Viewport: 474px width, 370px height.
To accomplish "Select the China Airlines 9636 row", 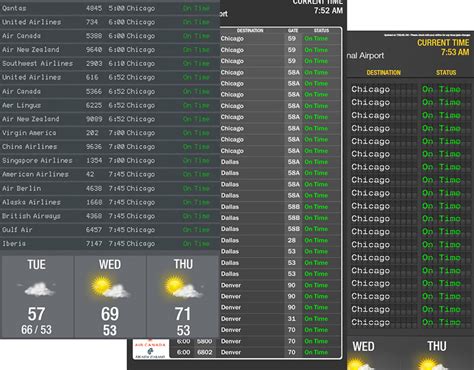I will [x=110, y=147].
